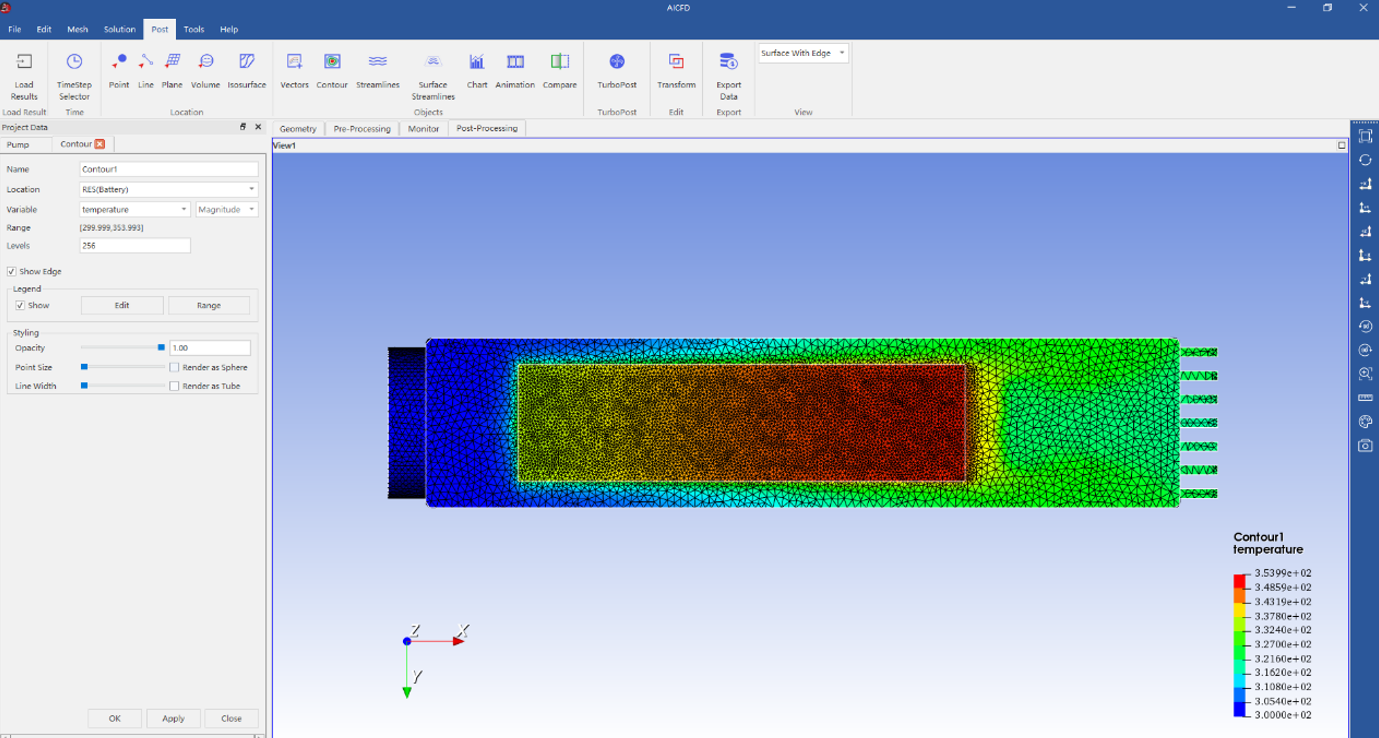Open the Help menu
This screenshot has width=1379, height=738.
229,29
